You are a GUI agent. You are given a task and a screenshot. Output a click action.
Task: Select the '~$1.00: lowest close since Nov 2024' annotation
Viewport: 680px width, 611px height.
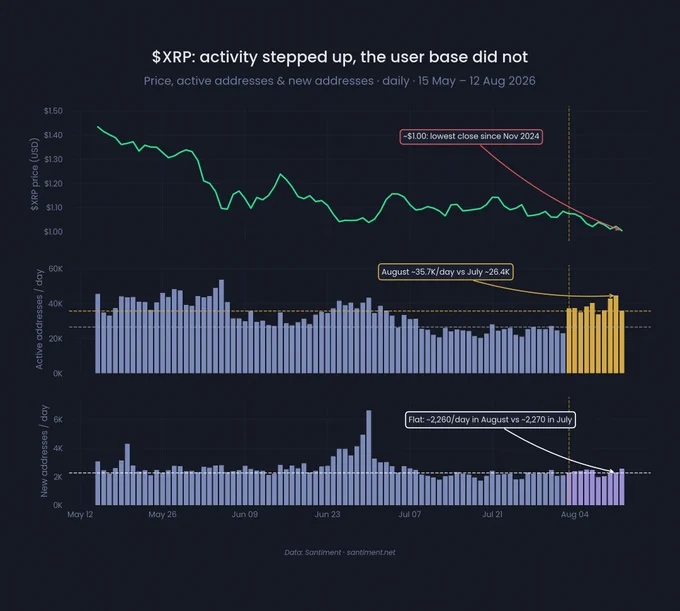pos(471,136)
